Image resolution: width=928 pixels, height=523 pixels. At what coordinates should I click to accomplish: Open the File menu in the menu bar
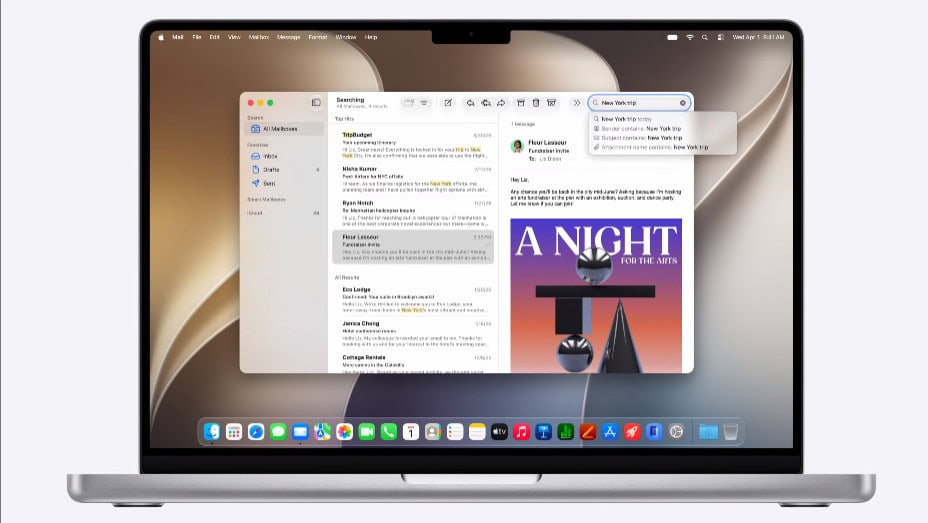click(196, 37)
